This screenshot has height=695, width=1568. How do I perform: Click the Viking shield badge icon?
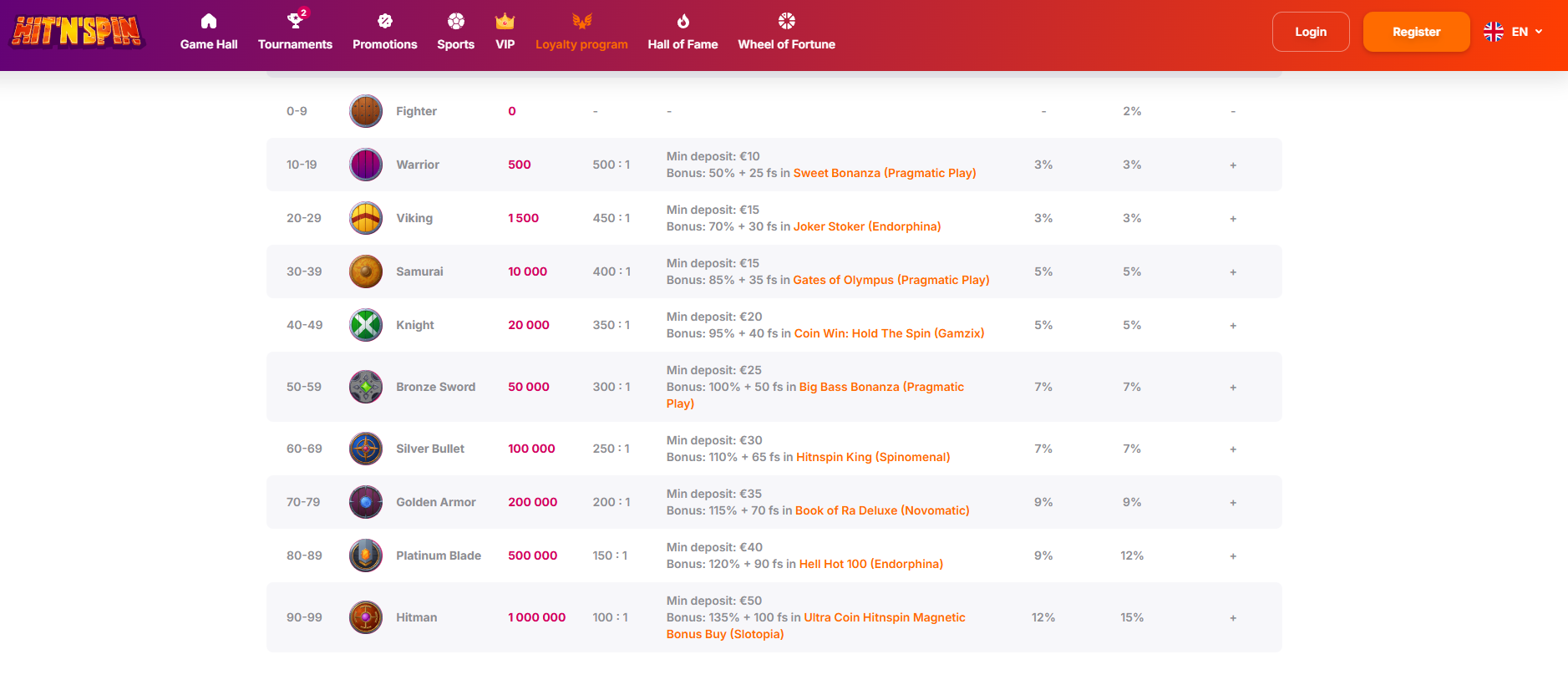pyautogui.click(x=366, y=218)
